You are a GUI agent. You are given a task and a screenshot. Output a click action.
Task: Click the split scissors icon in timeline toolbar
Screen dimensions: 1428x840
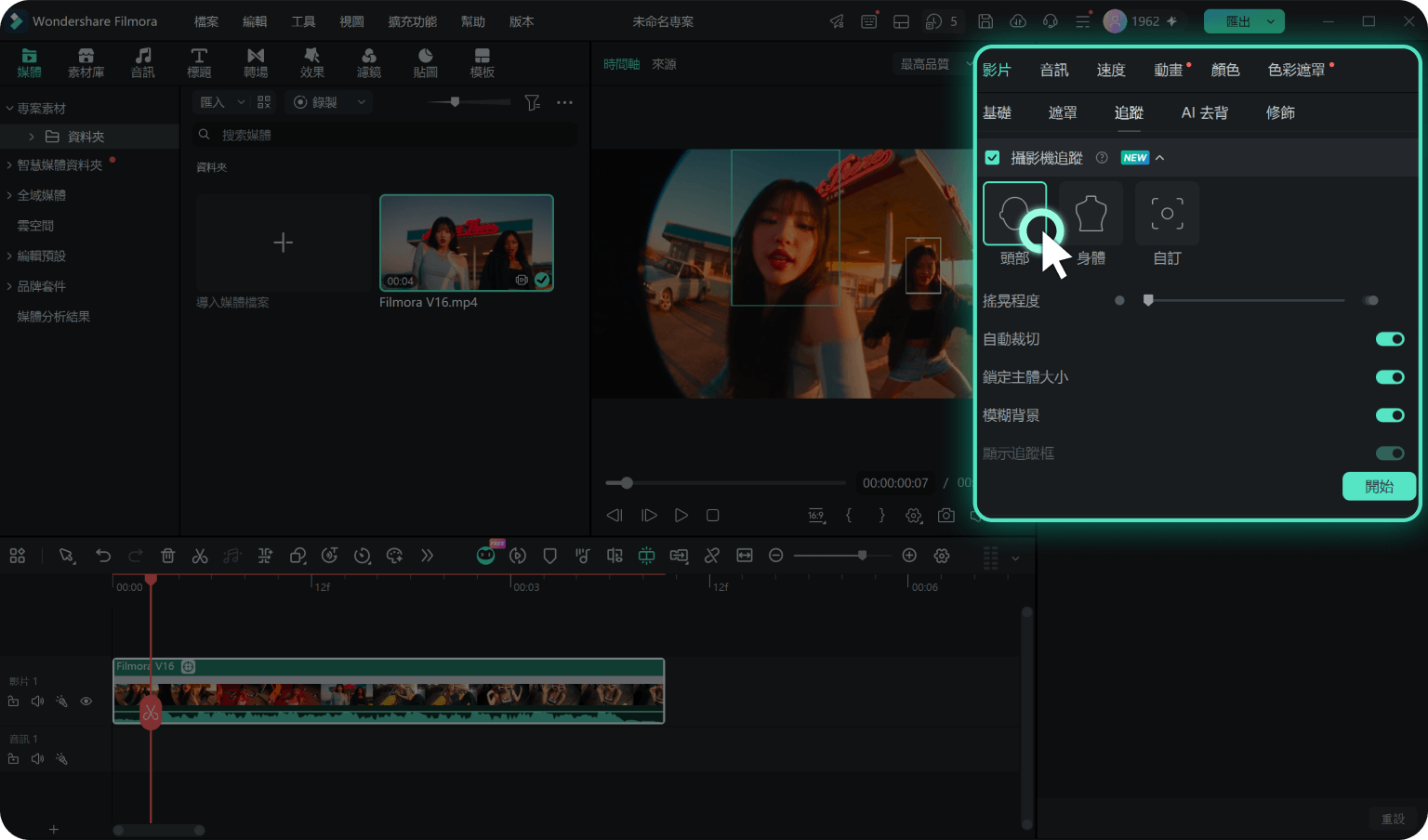coord(200,556)
